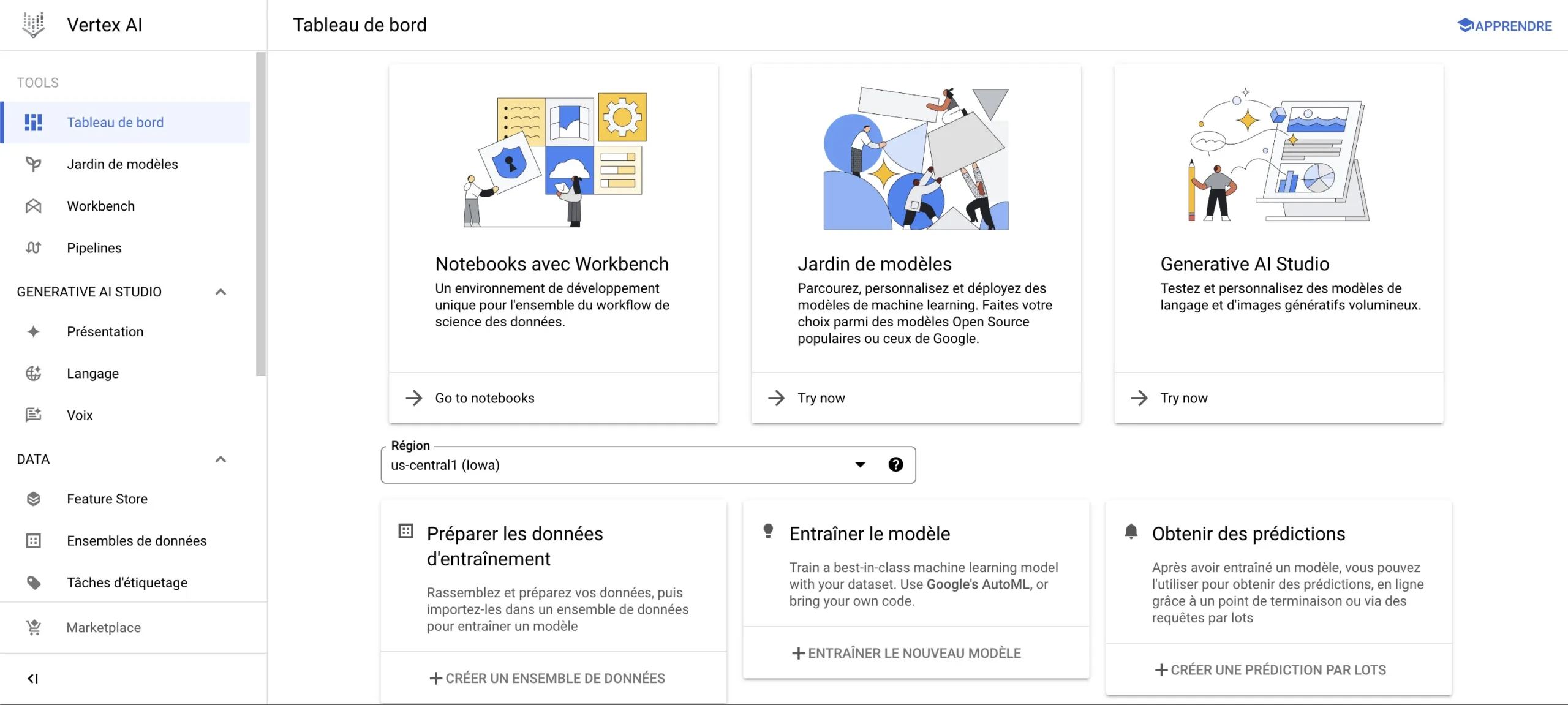
Task: Click CRÉER UN ENSEMBLE DE DONNÉES link
Action: [553, 678]
